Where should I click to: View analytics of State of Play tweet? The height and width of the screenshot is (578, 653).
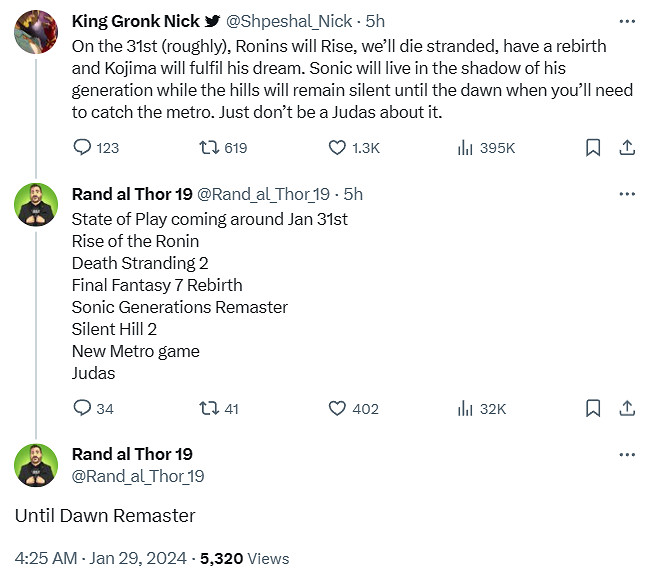[x=465, y=408]
